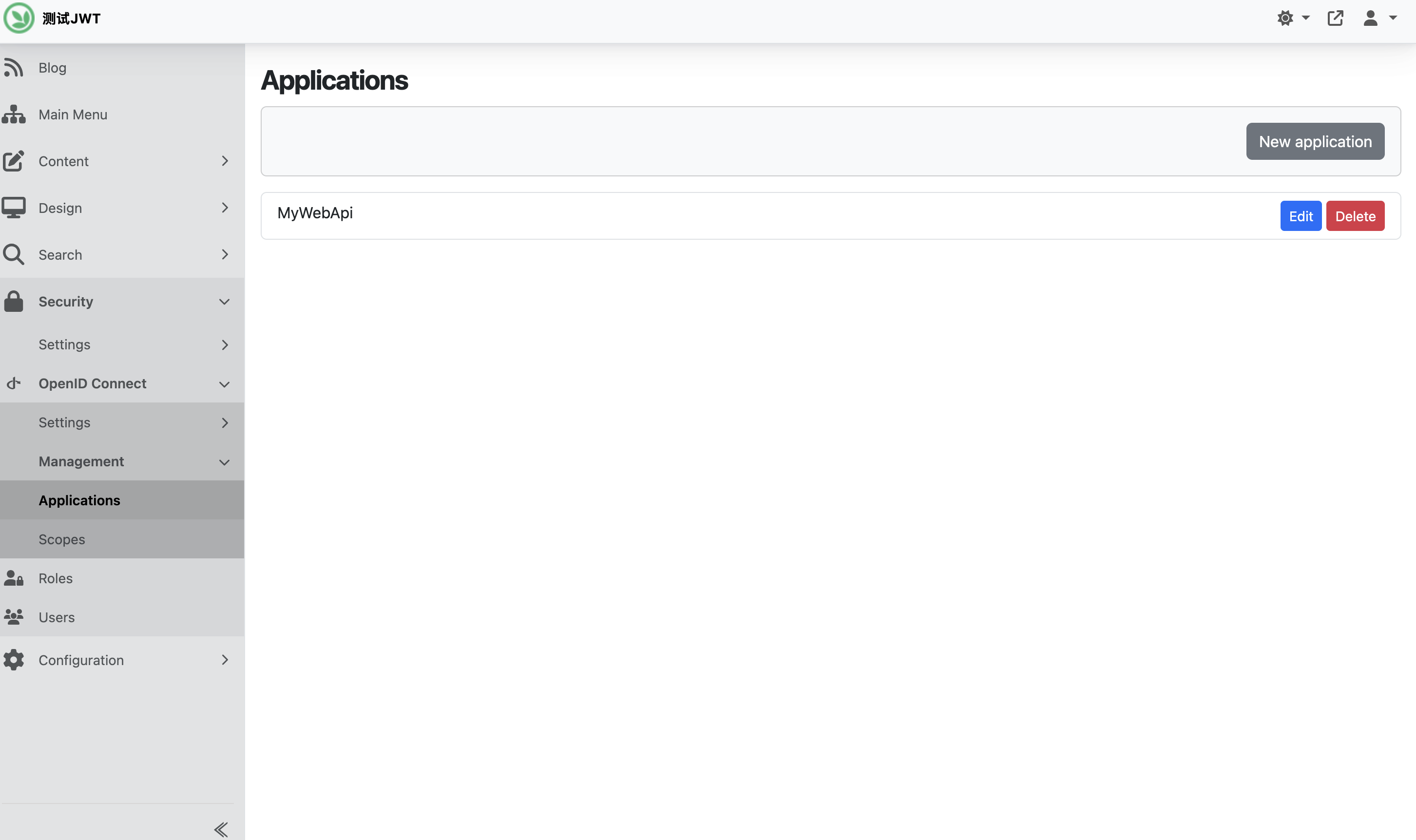Click the Design monitor icon

(x=14, y=208)
